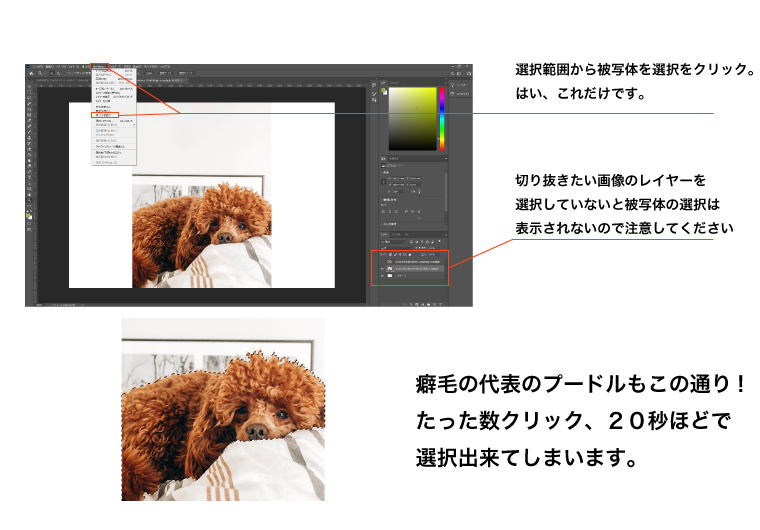
Task: Toggle layer filtering switch in Layers panel
Action: (x=439, y=241)
